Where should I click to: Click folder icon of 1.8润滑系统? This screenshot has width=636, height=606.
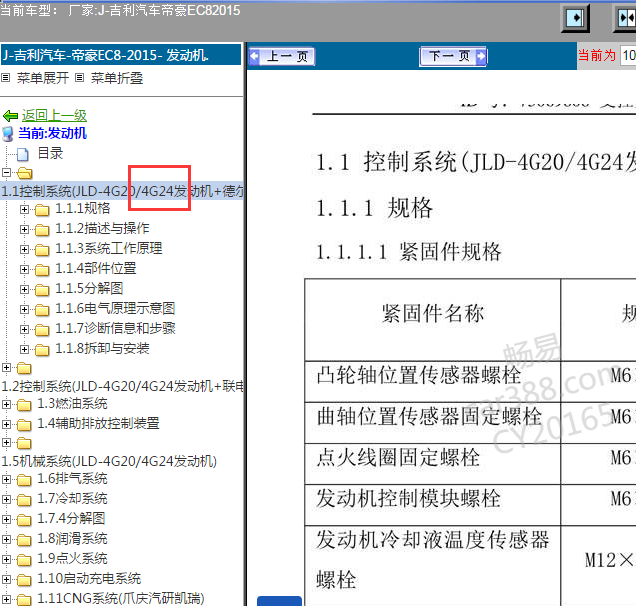24,539
